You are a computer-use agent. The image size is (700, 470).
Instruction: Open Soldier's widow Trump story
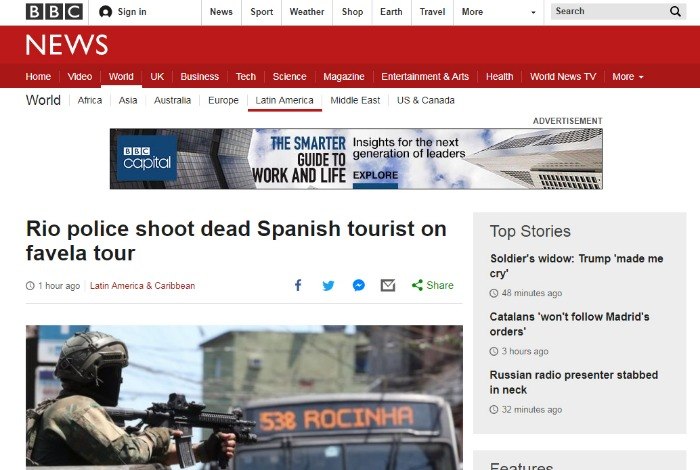pos(576,266)
